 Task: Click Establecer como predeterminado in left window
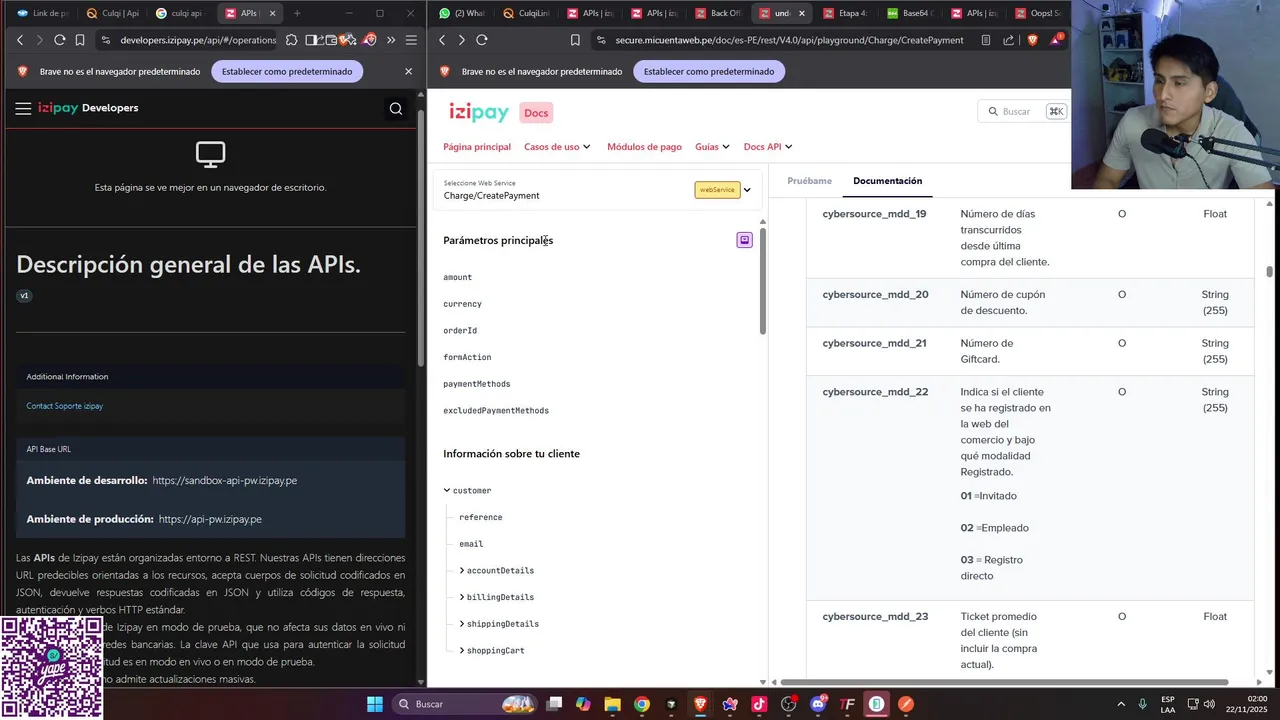[x=287, y=72]
